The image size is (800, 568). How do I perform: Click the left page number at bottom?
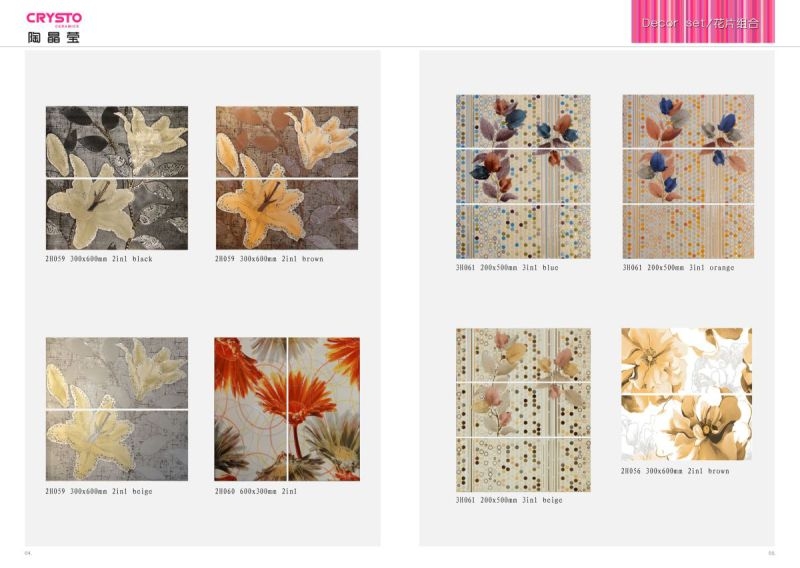pos(28,553)
